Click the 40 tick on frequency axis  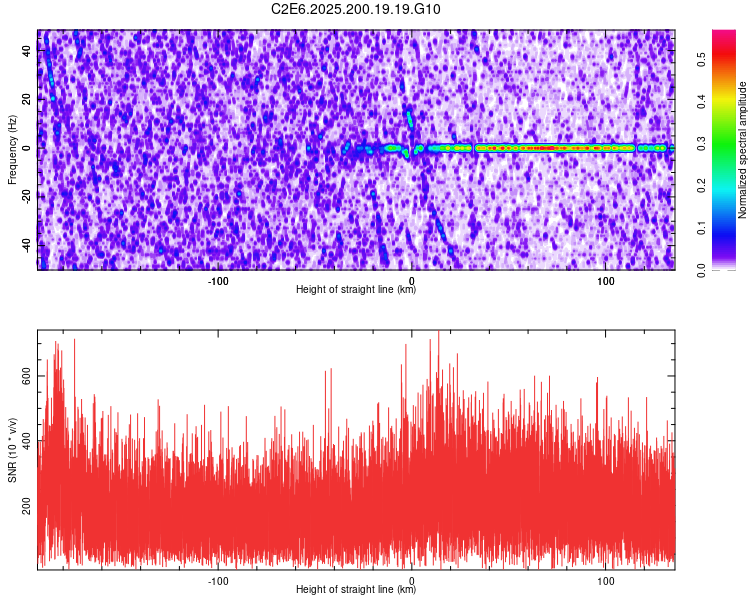coord(27,50)
